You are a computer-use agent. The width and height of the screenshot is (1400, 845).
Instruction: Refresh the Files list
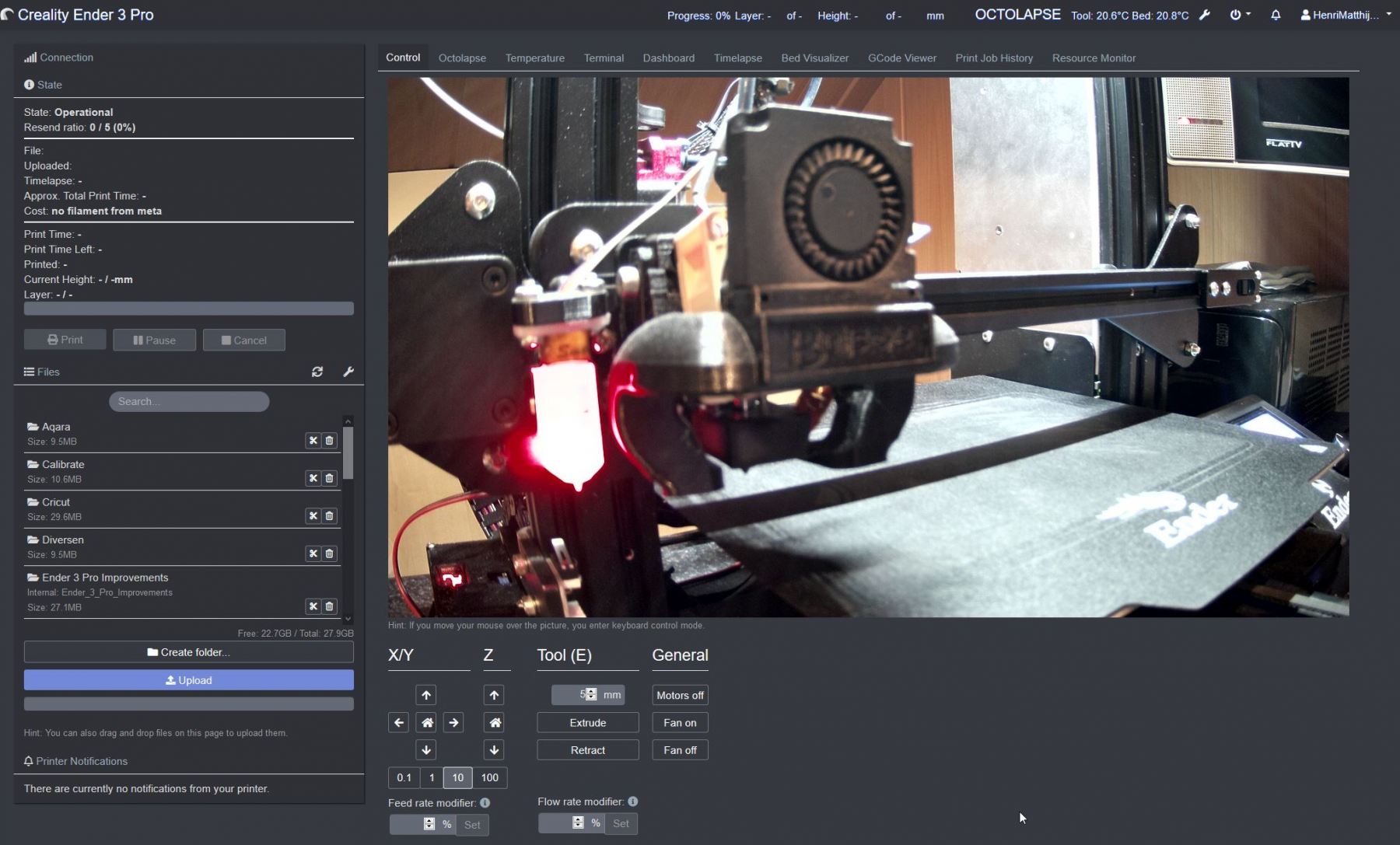tap(317, 372)
